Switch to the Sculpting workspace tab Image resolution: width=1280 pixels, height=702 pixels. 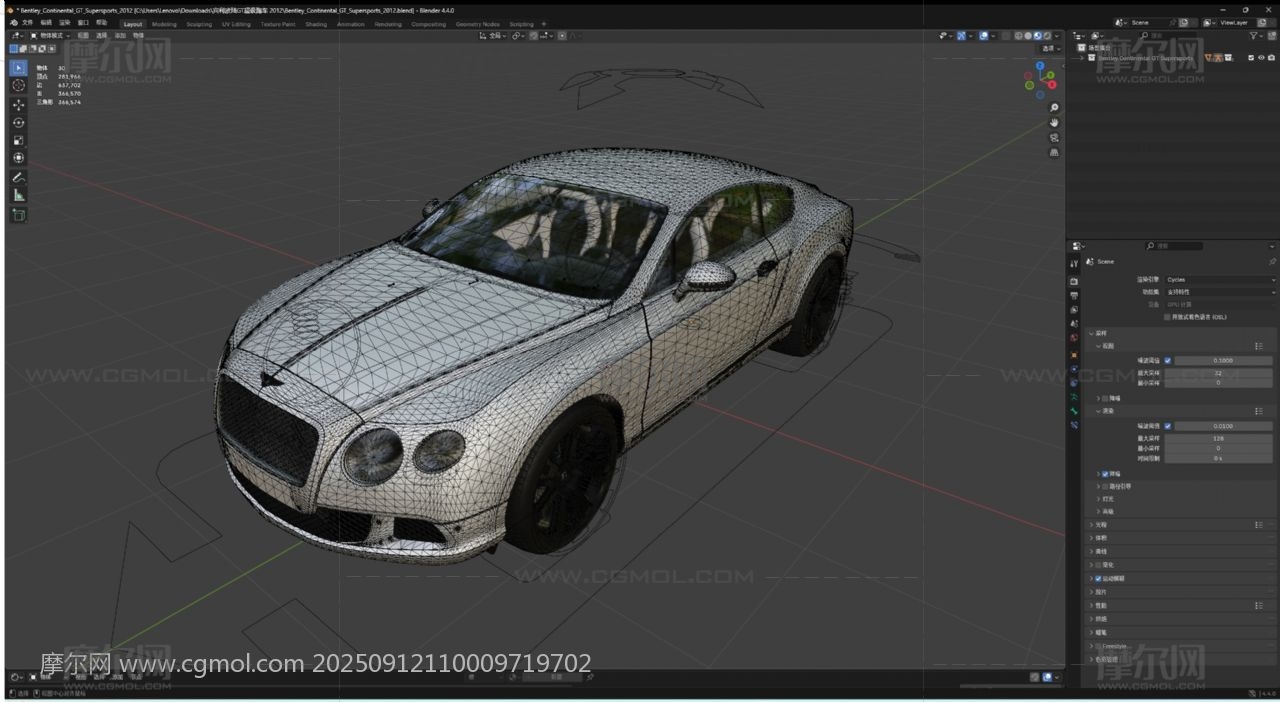199,24
